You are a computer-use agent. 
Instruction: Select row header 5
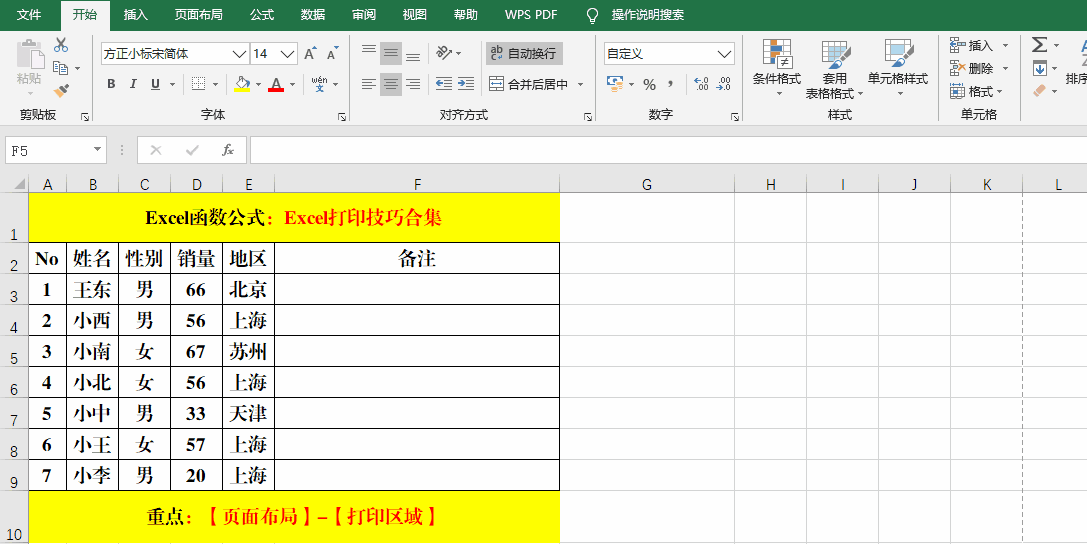pos(15,351)
